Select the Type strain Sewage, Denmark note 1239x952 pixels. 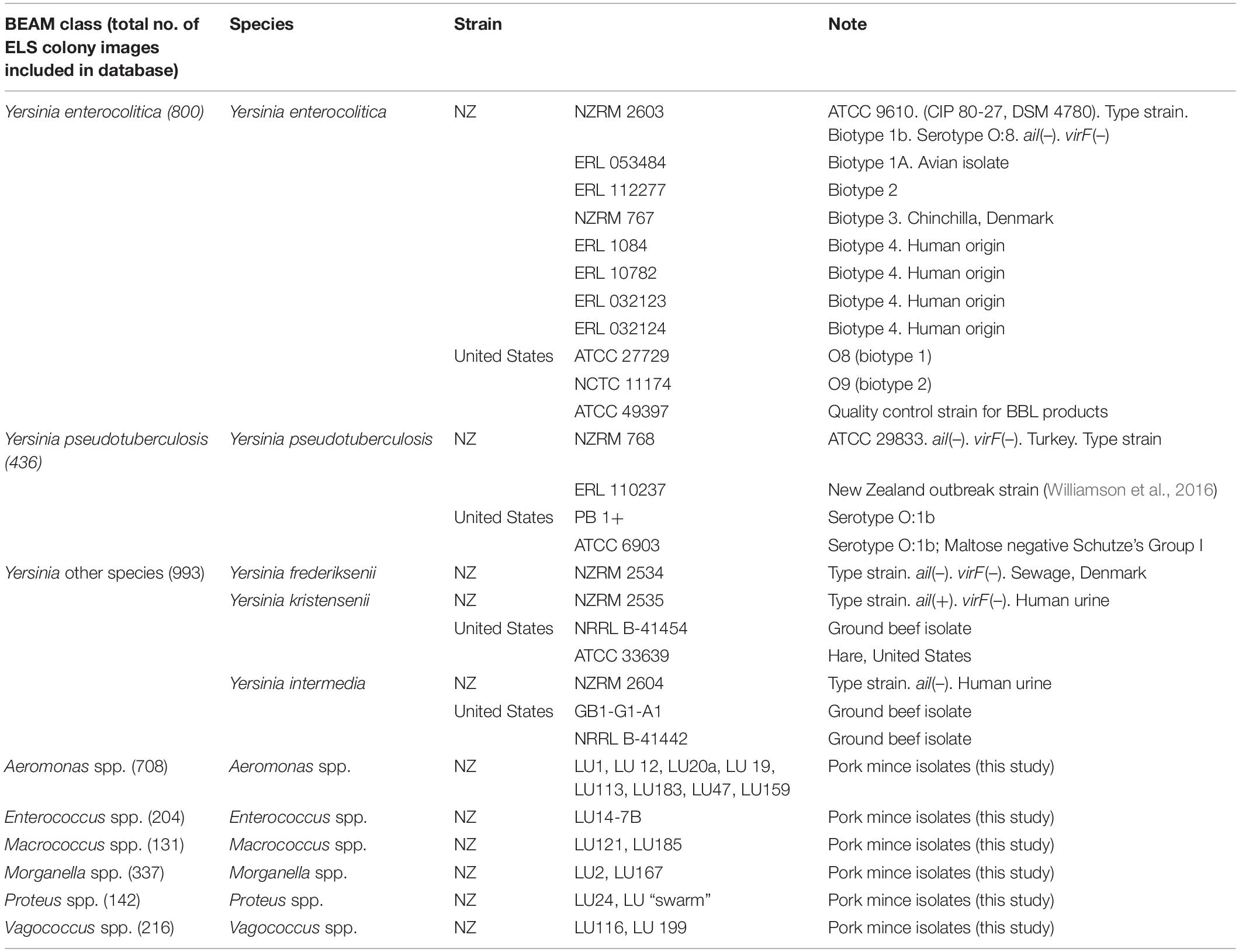click(987, 573)
